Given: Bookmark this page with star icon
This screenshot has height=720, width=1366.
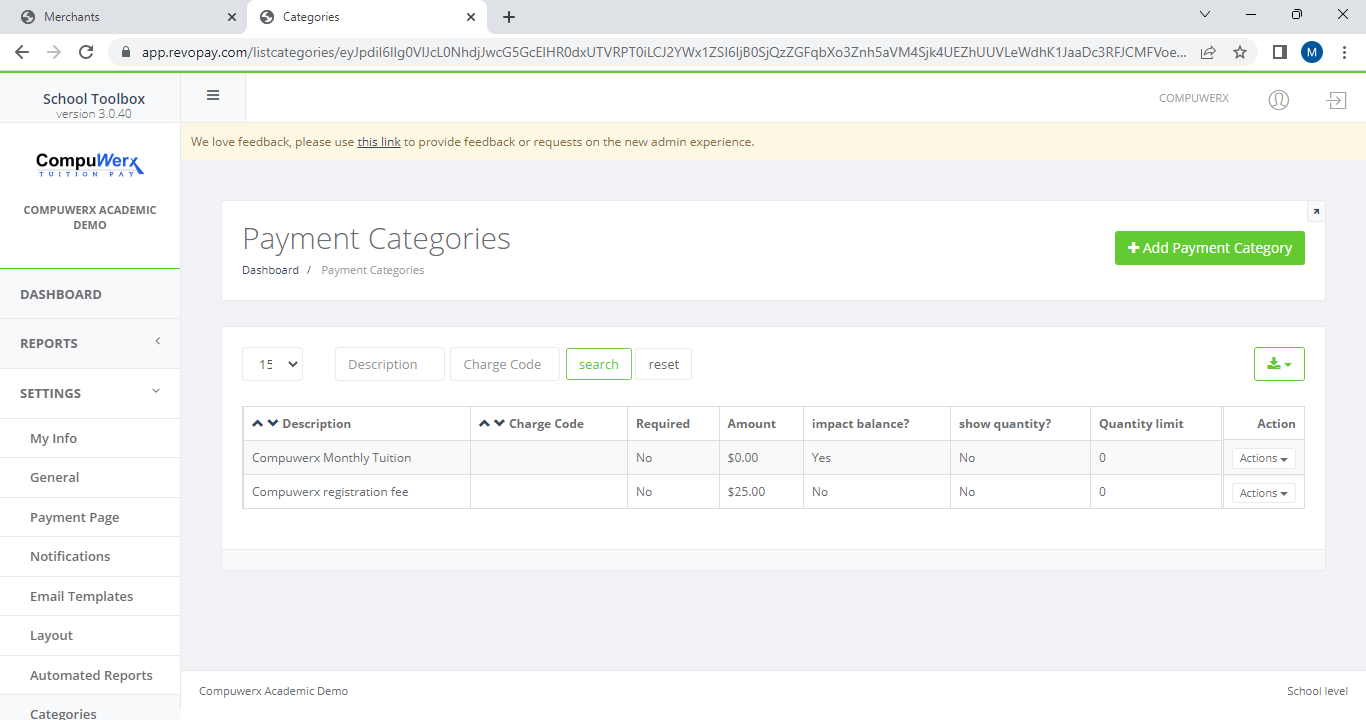Looking at the screenshot, I should coord(1240,52).
